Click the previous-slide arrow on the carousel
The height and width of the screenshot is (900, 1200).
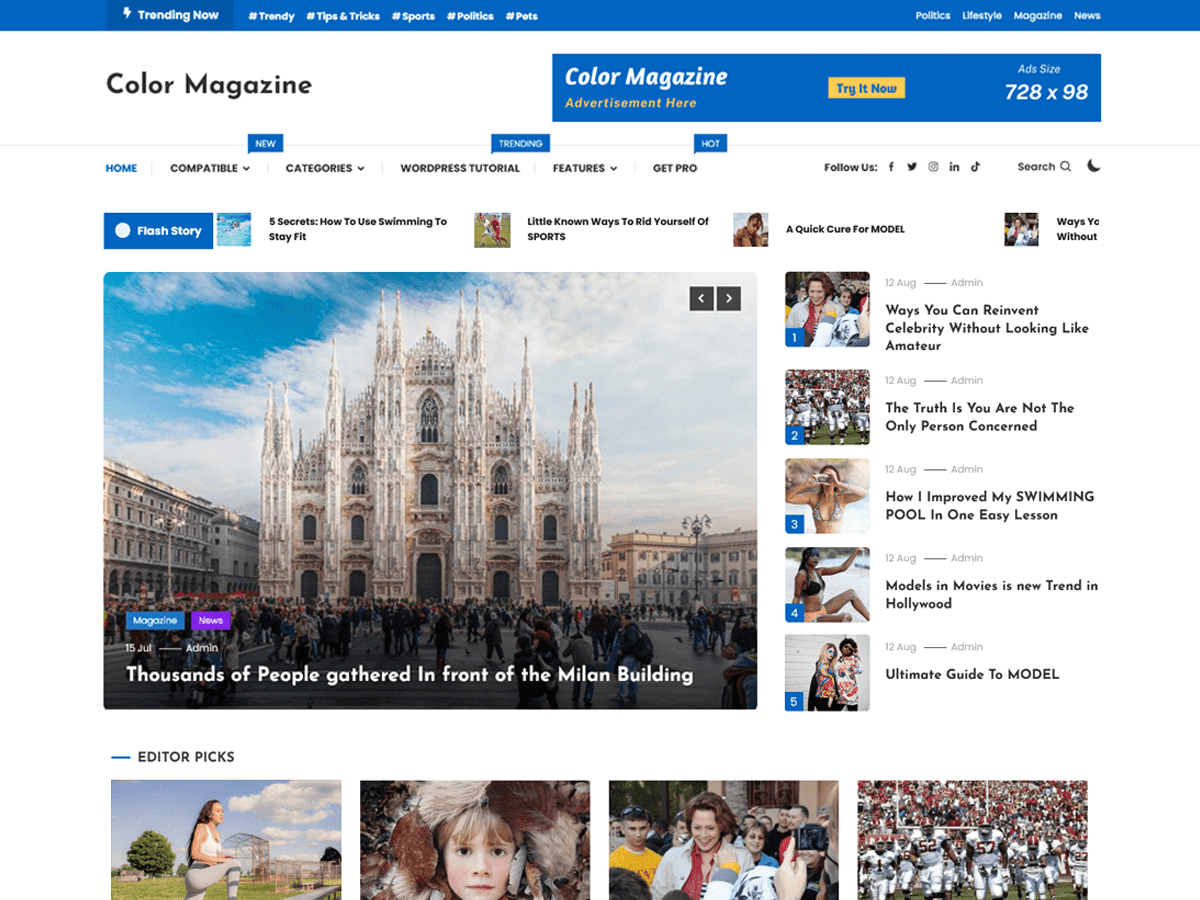[x=702, y=298]
